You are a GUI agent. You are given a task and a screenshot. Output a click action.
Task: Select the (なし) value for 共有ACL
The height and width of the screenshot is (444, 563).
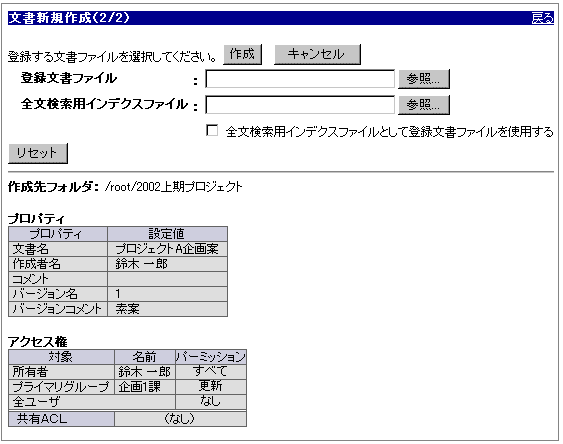(x=181, y=419)
